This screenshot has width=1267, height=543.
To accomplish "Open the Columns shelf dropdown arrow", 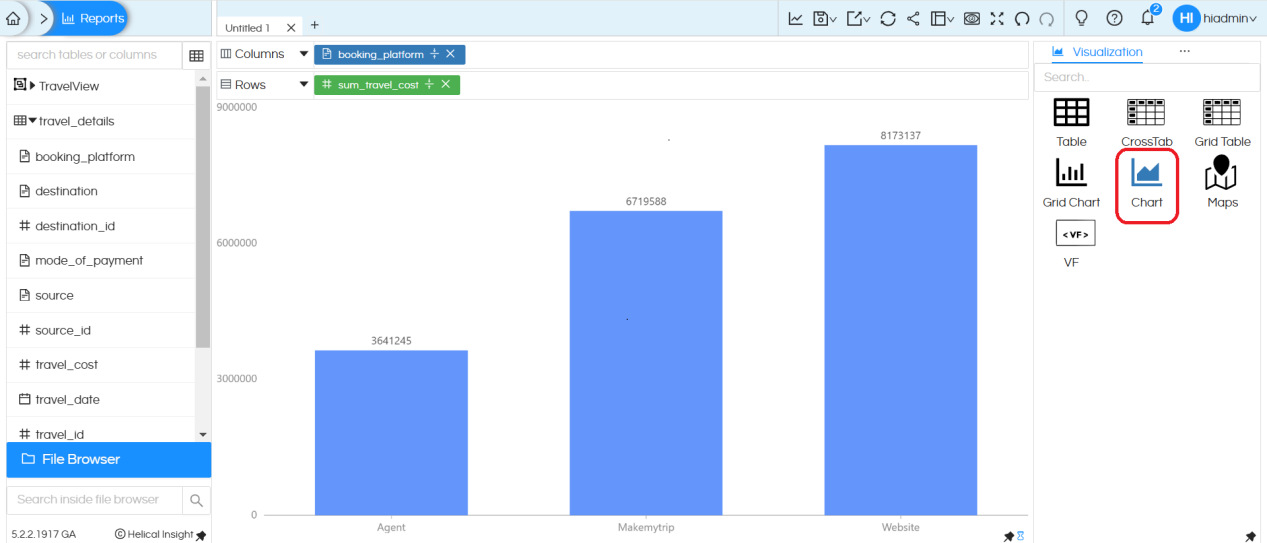I will point(304,54).
